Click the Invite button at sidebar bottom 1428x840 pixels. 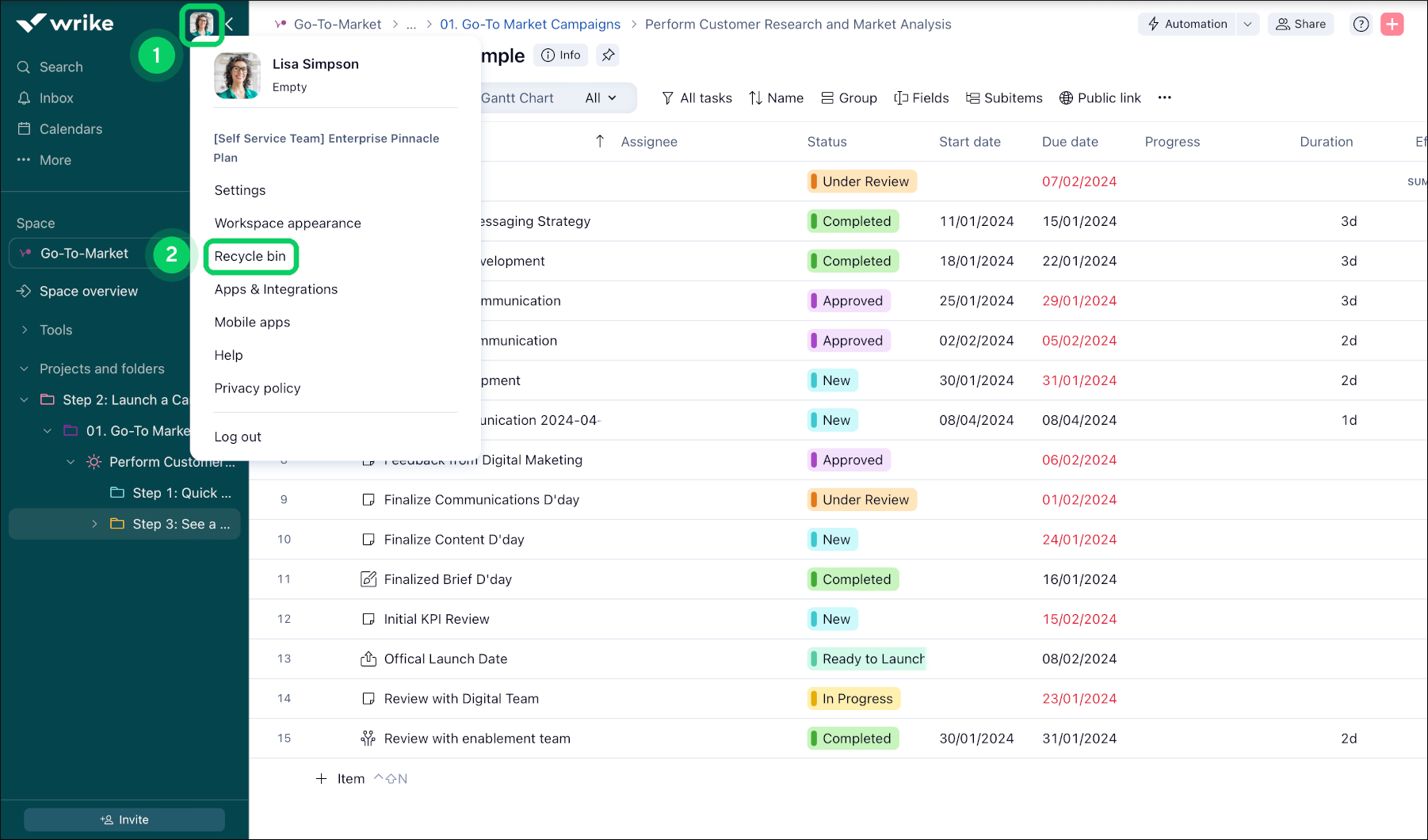(124, 819)
